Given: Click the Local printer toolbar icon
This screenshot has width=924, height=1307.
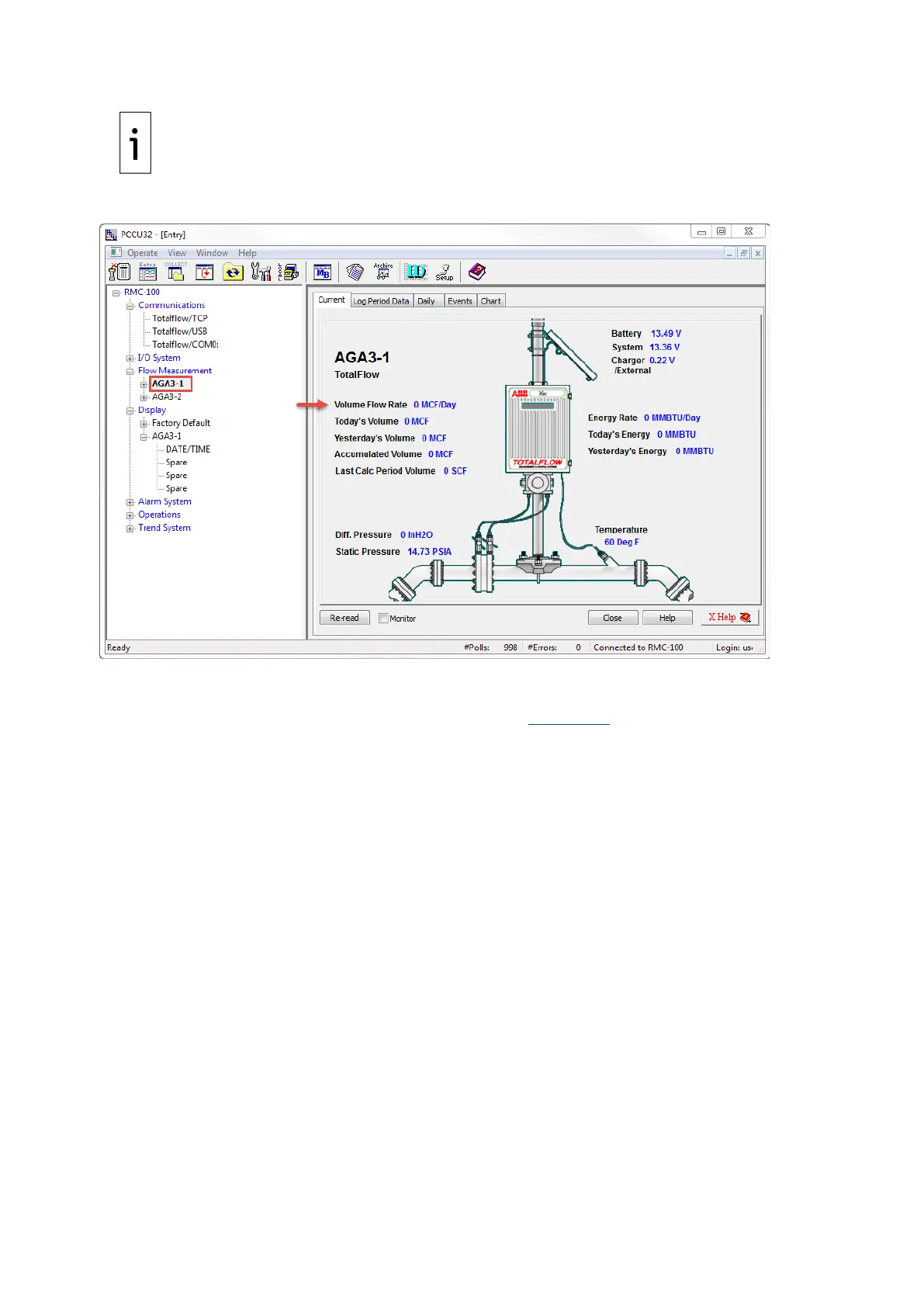Looking at the screenshot, I should 289,272.
